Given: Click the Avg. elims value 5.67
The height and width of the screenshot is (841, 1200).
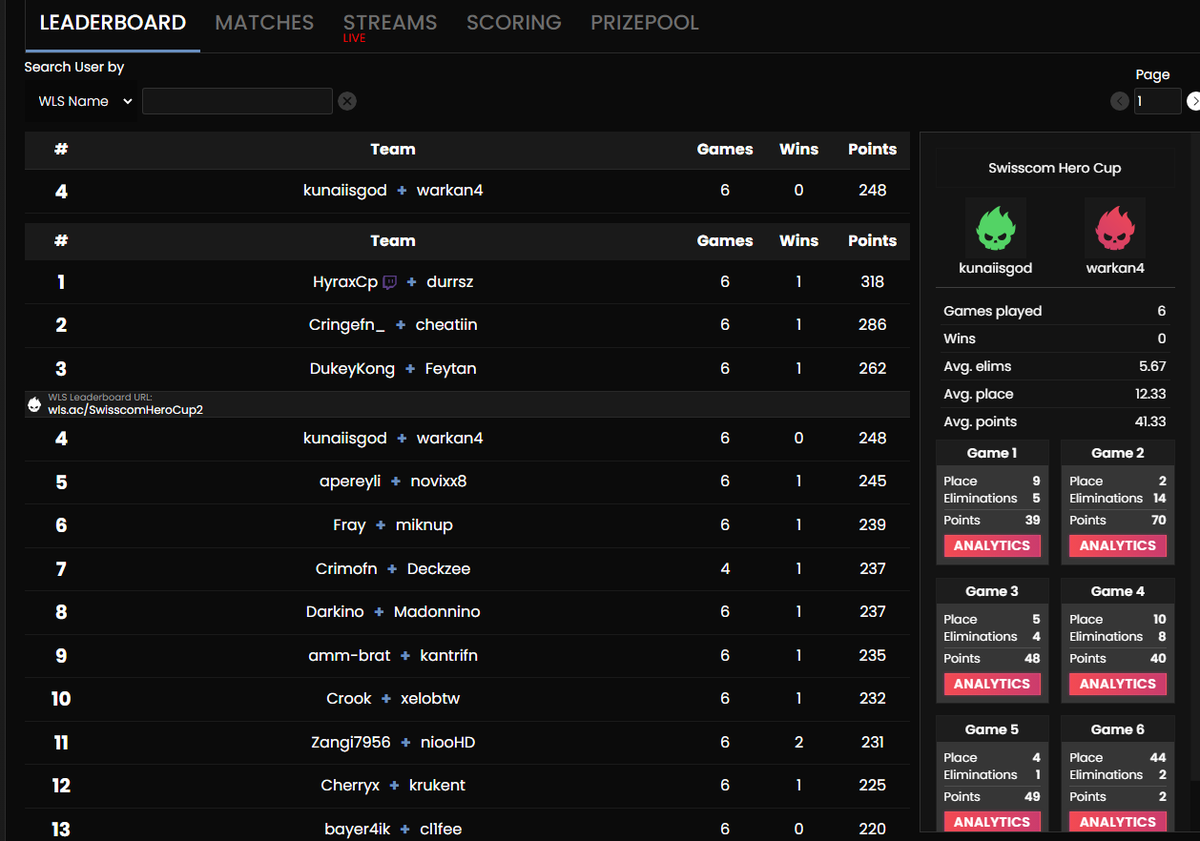Looking at the screenshot, I should click(x=1152, y=366).
